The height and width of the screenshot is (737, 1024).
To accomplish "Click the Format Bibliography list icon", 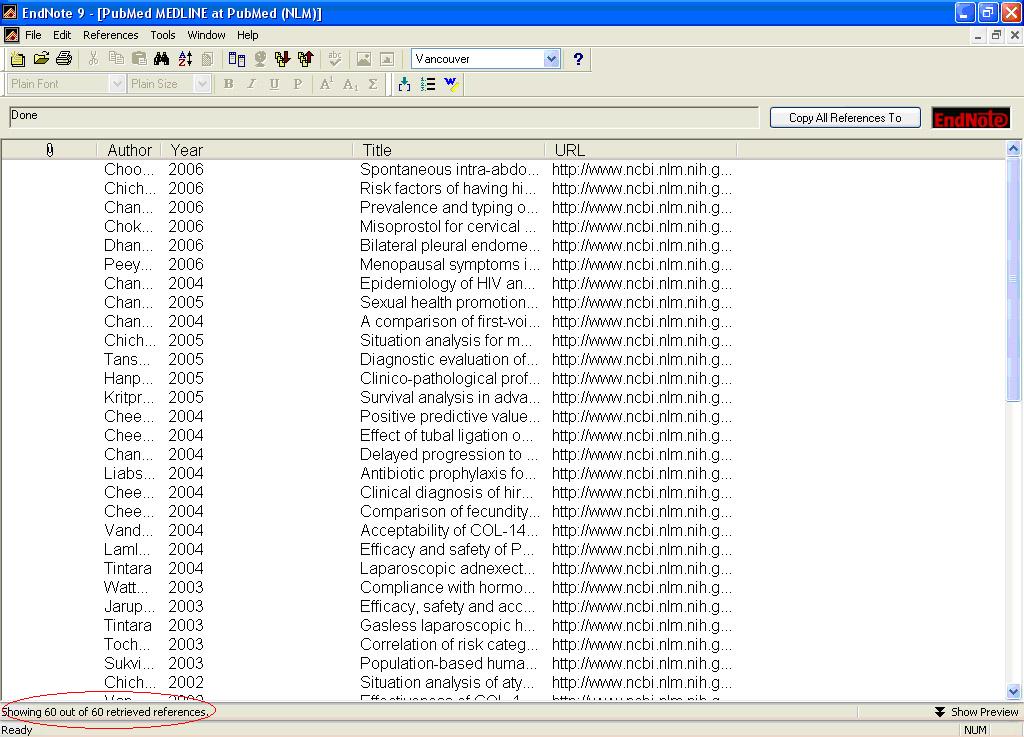I will 428,84.
